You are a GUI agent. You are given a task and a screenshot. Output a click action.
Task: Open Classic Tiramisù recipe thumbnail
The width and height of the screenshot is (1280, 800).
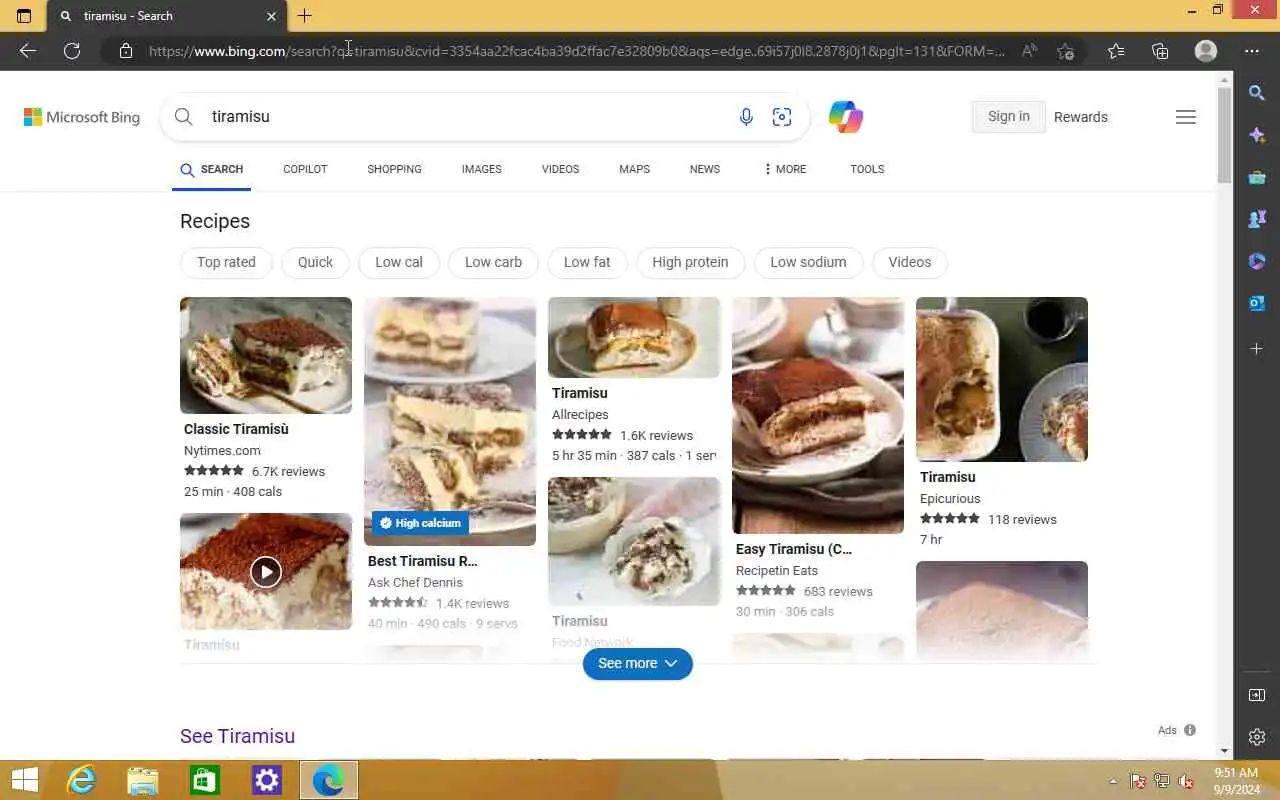pyautogui.click(x=266, y=355)
